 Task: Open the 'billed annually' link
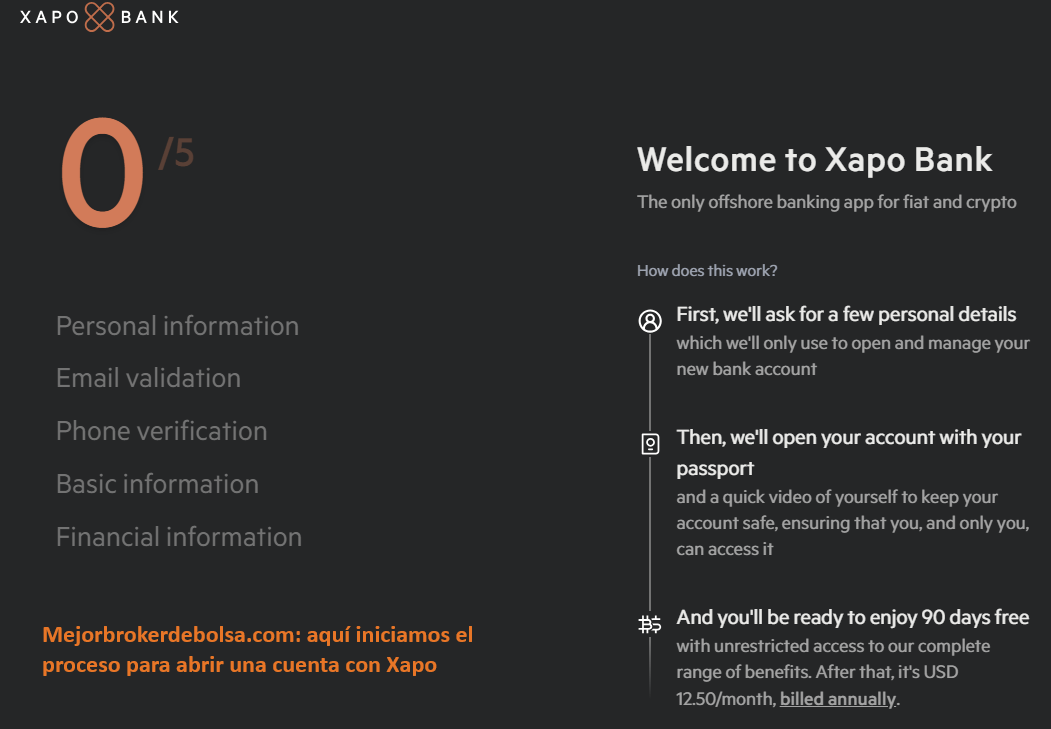pyautogui.click(x=837, y=699)
